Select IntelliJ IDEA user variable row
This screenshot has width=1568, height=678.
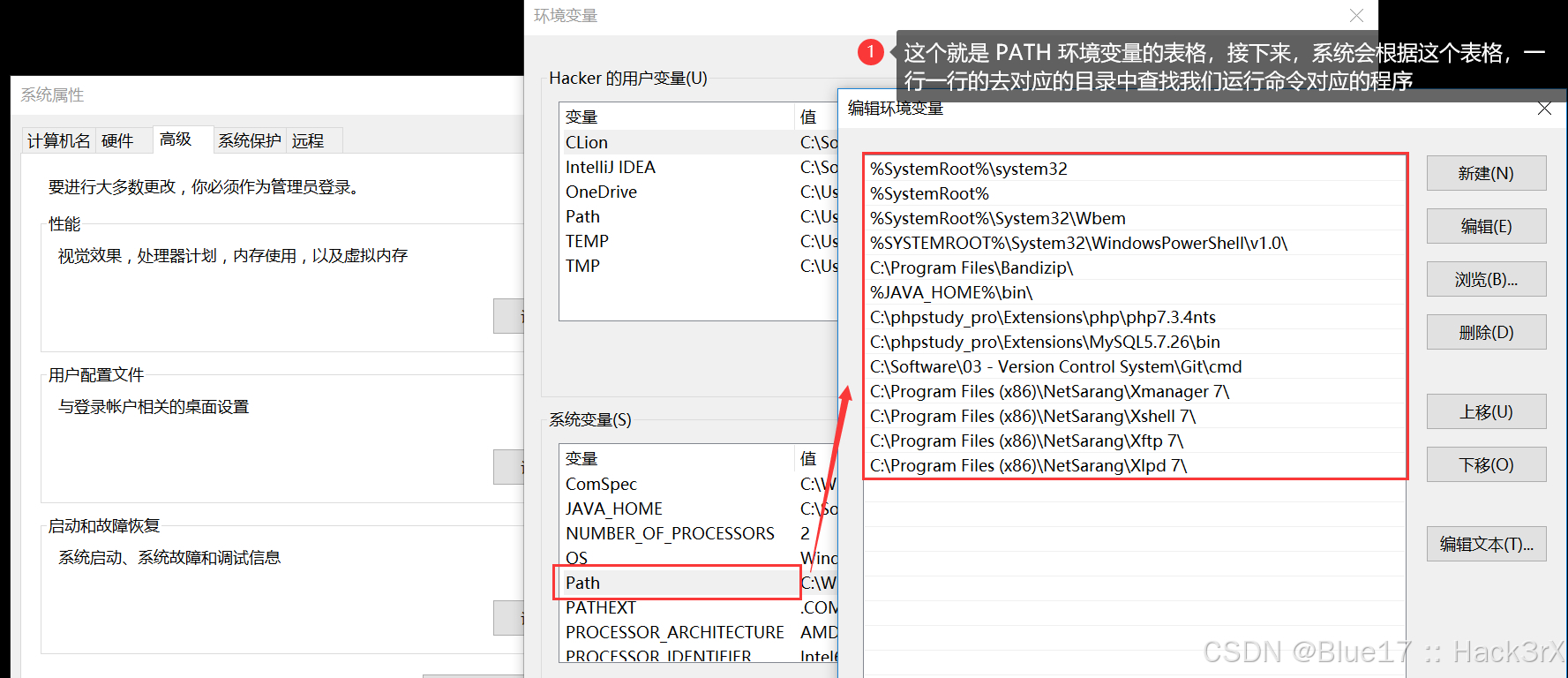tap(699, 167)
